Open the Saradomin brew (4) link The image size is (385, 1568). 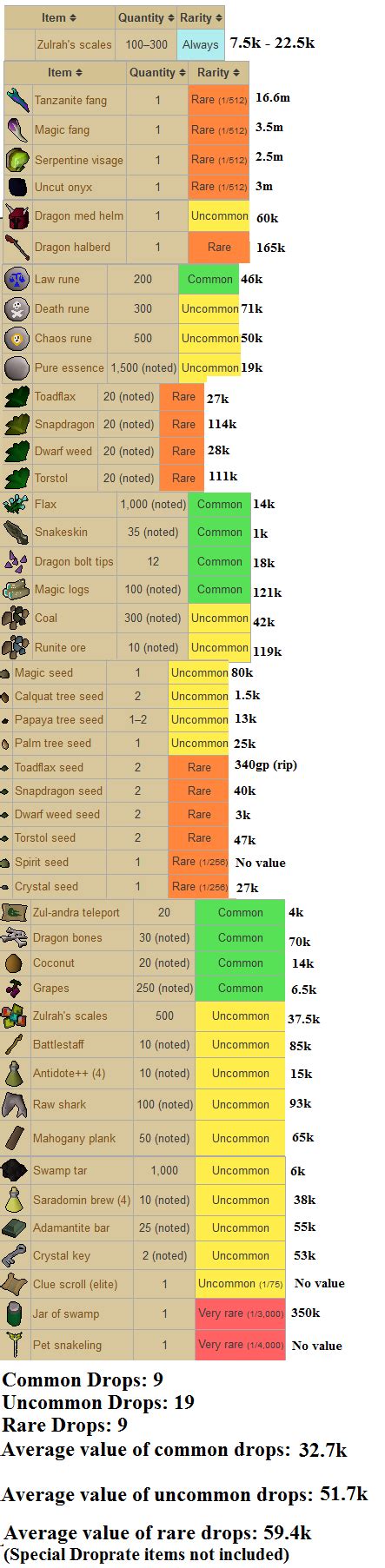(82, 1200)
